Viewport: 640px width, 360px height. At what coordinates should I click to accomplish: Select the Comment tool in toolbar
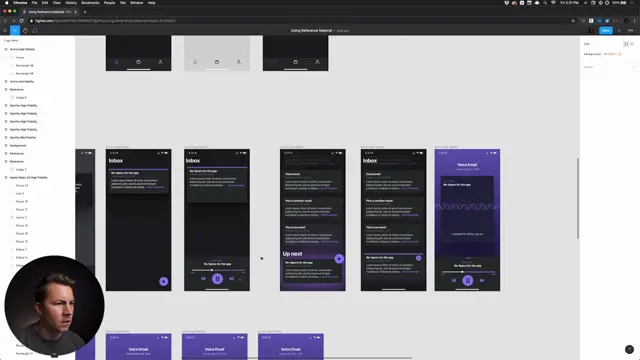[x=35, y=31]
